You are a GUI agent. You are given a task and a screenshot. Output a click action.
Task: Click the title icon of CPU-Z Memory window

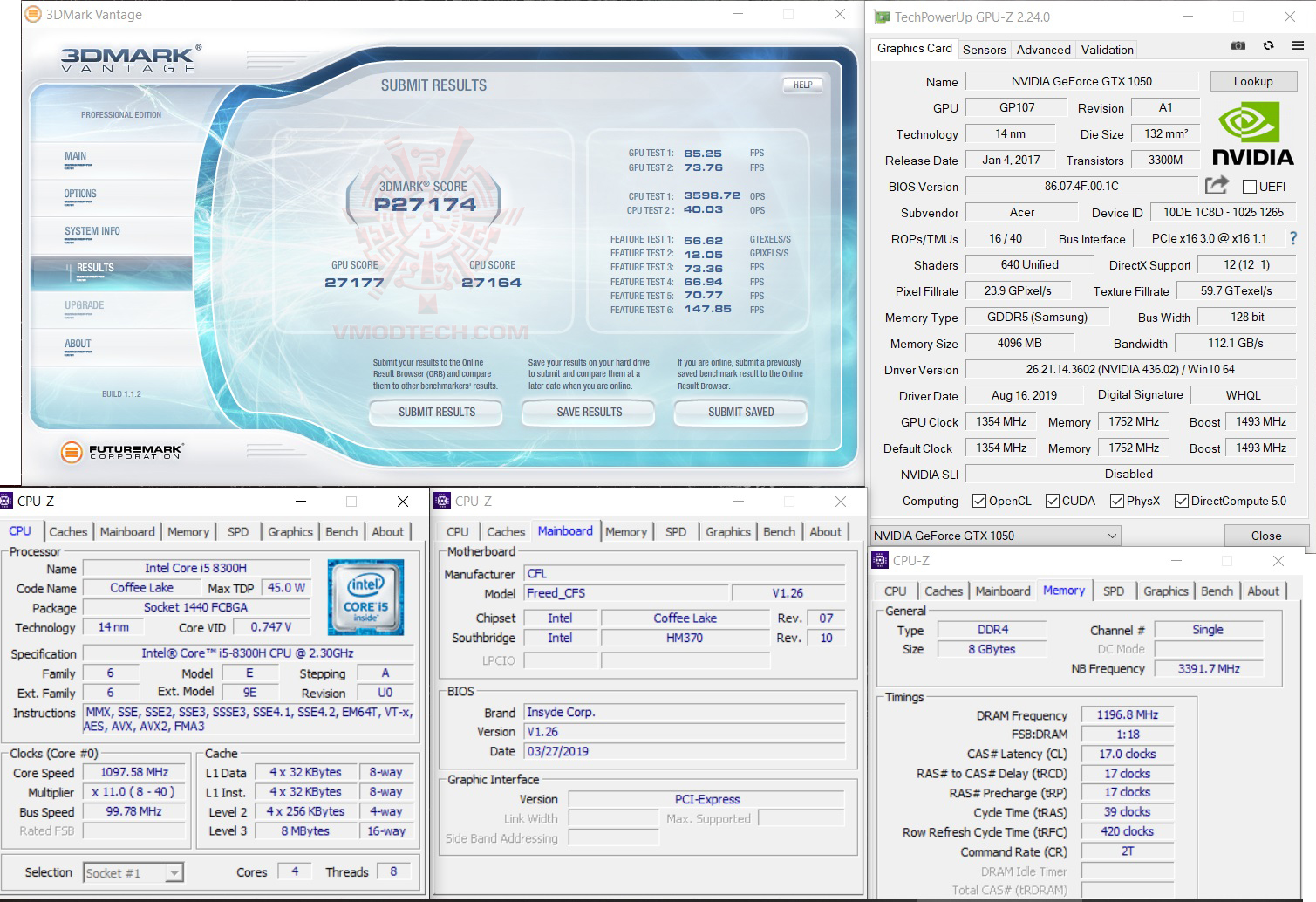coord(881,560)
